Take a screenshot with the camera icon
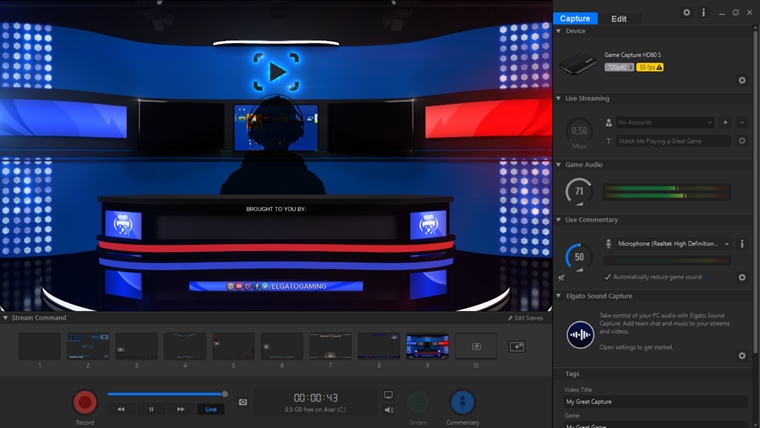Image resolution: width=760 pixels, height=428 pixels. pyautogui.click(x=243, y=402)
